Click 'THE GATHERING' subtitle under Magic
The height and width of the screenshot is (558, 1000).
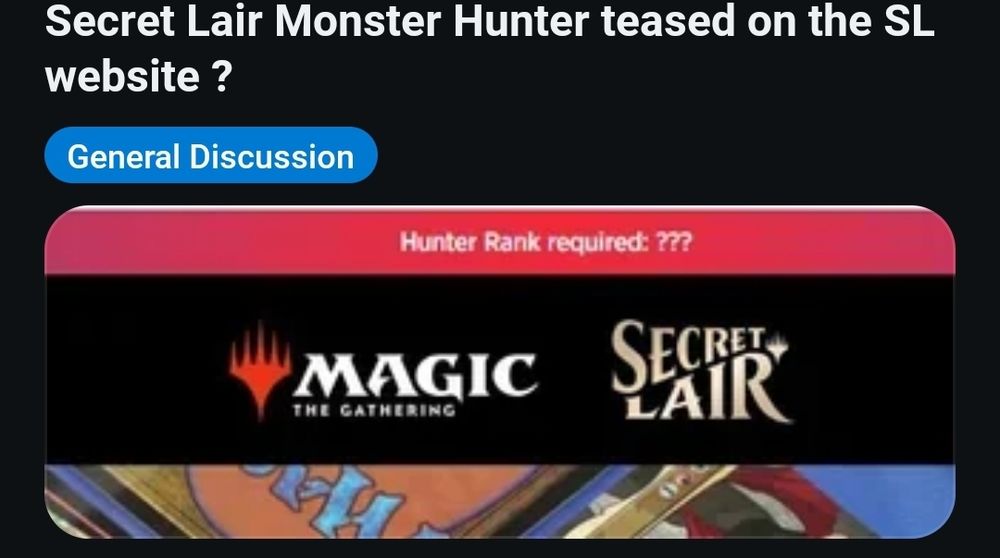click(374, 409)
